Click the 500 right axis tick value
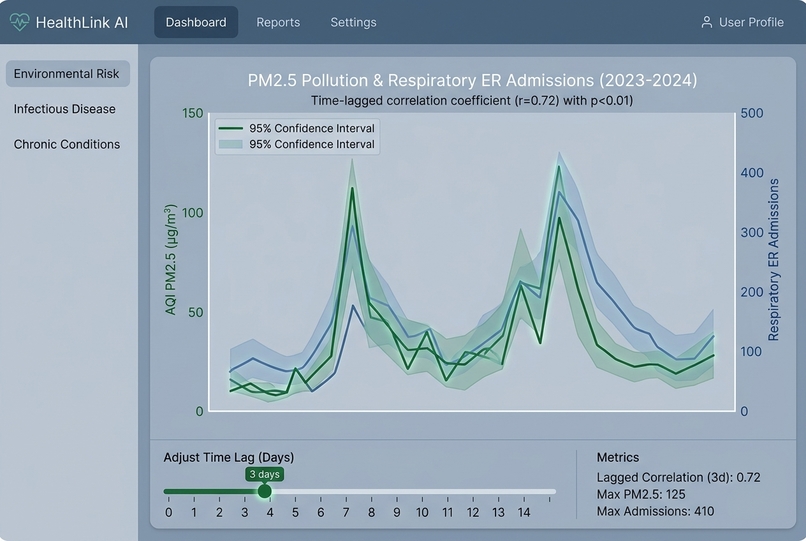Screen dimensions: 806x541 coord(752,113)
